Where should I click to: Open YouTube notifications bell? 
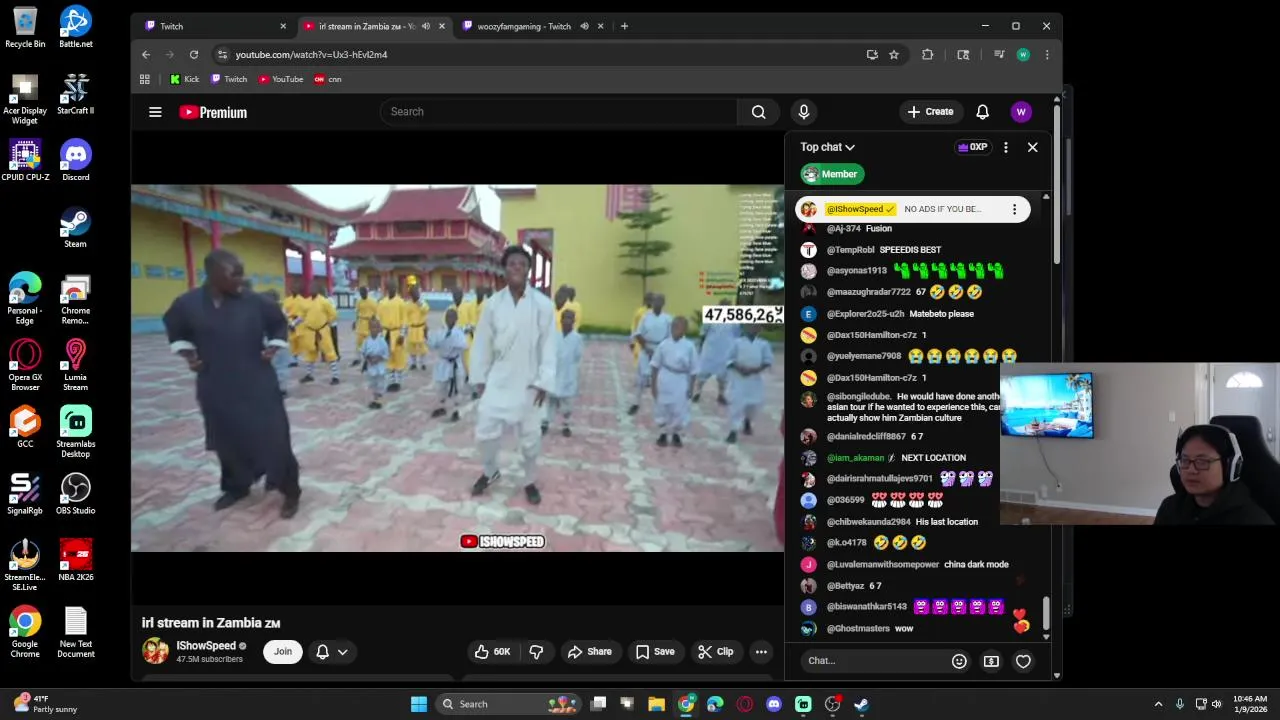(982, 112)
